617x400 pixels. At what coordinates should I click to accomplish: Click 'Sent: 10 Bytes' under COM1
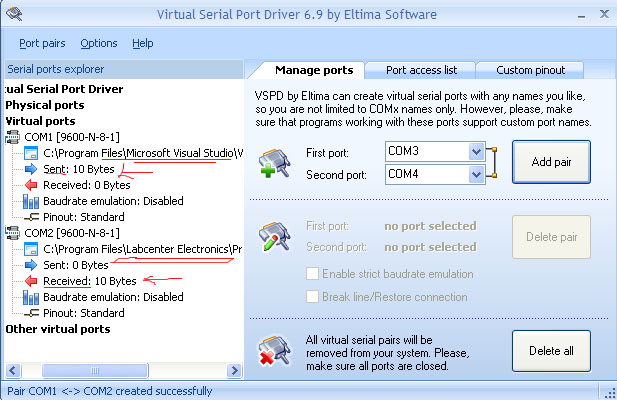(x=79, y=169)
